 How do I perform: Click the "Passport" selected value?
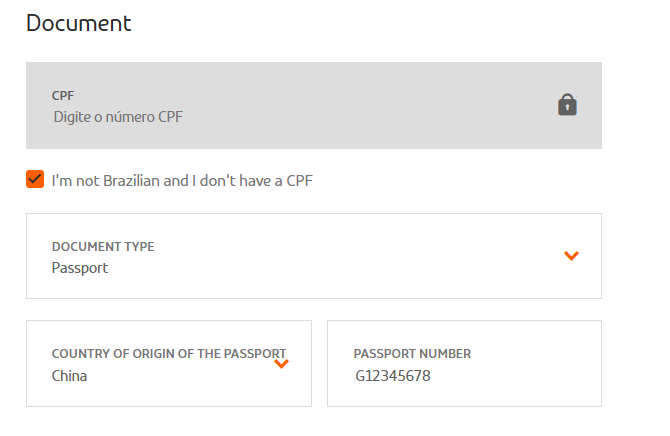click(80, 268)
